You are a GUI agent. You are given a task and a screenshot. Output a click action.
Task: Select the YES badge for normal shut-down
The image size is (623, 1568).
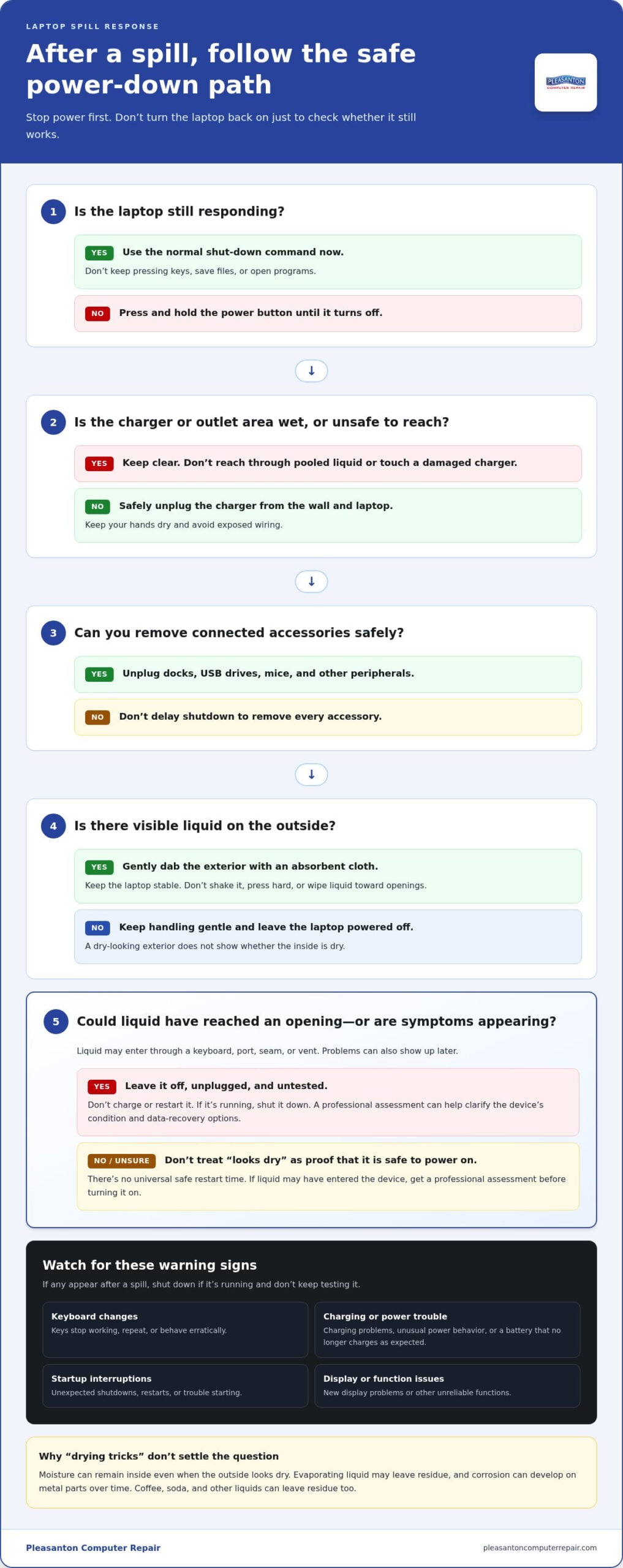99,253
